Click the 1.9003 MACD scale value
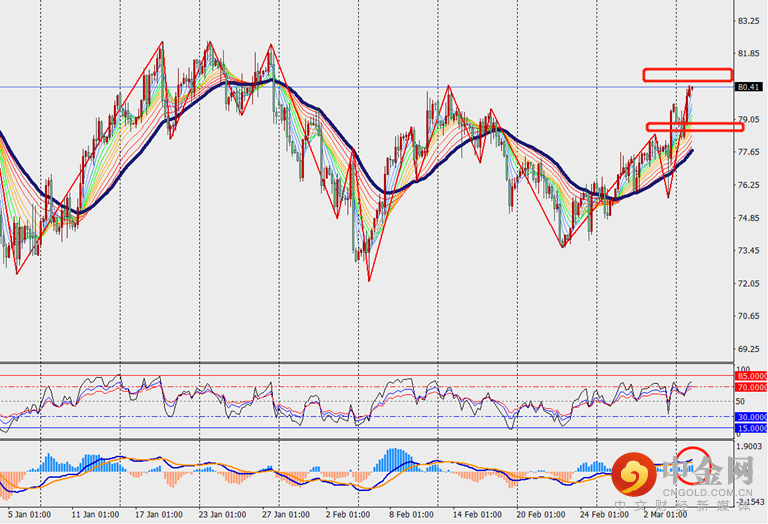Image resolution: width=768 pixels, height=524 pixels. coord(749,447)
